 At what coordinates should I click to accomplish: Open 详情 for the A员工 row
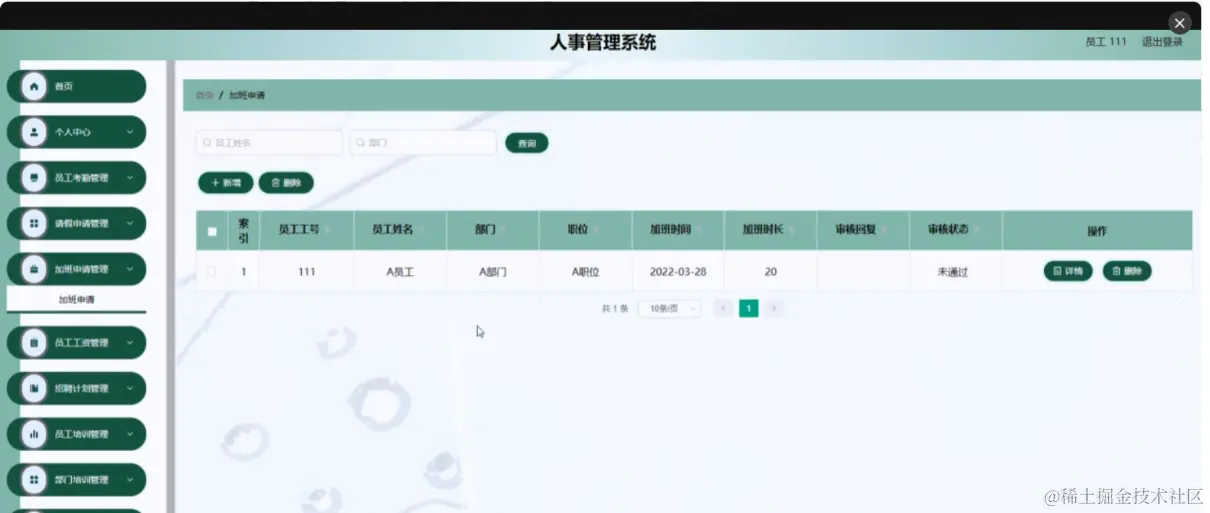pos(1068,271)
